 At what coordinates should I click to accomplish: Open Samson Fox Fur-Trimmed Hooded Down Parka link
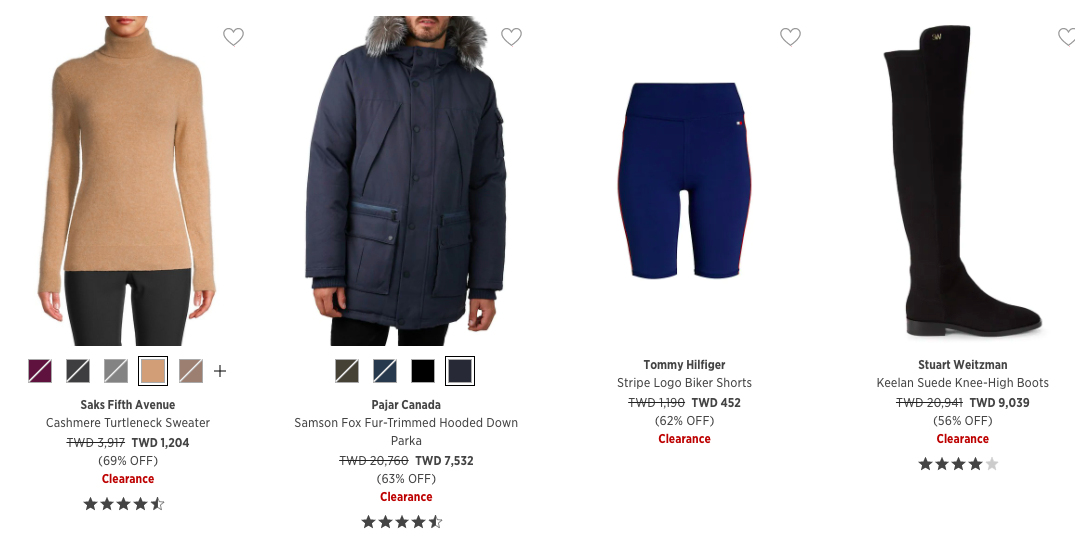pos(406,432)
